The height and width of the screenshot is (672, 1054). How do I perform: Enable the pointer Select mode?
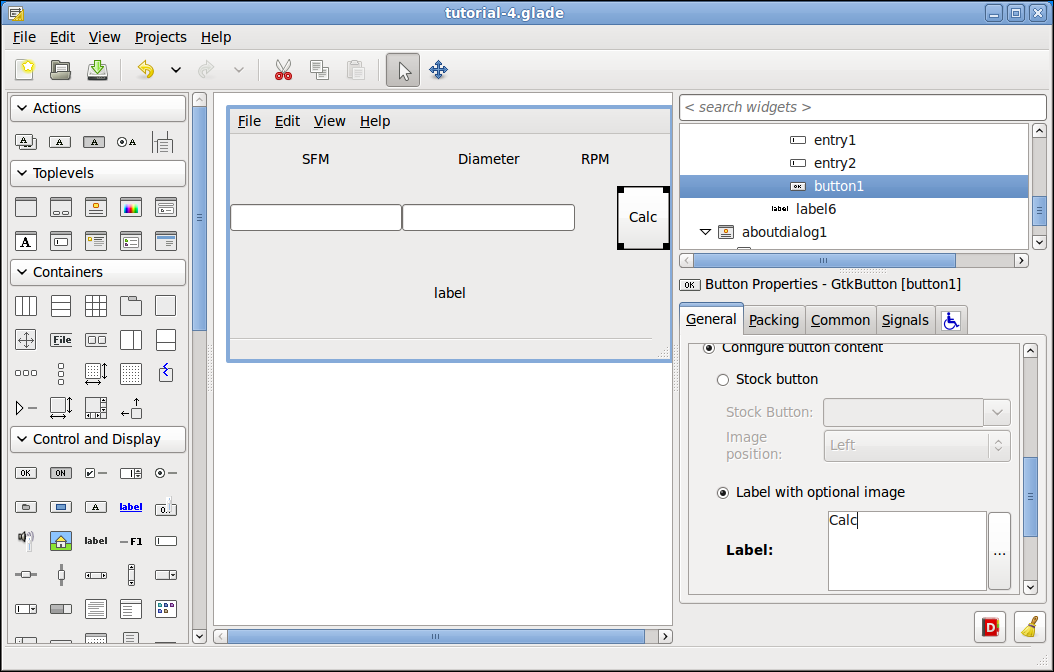point(403,70)
